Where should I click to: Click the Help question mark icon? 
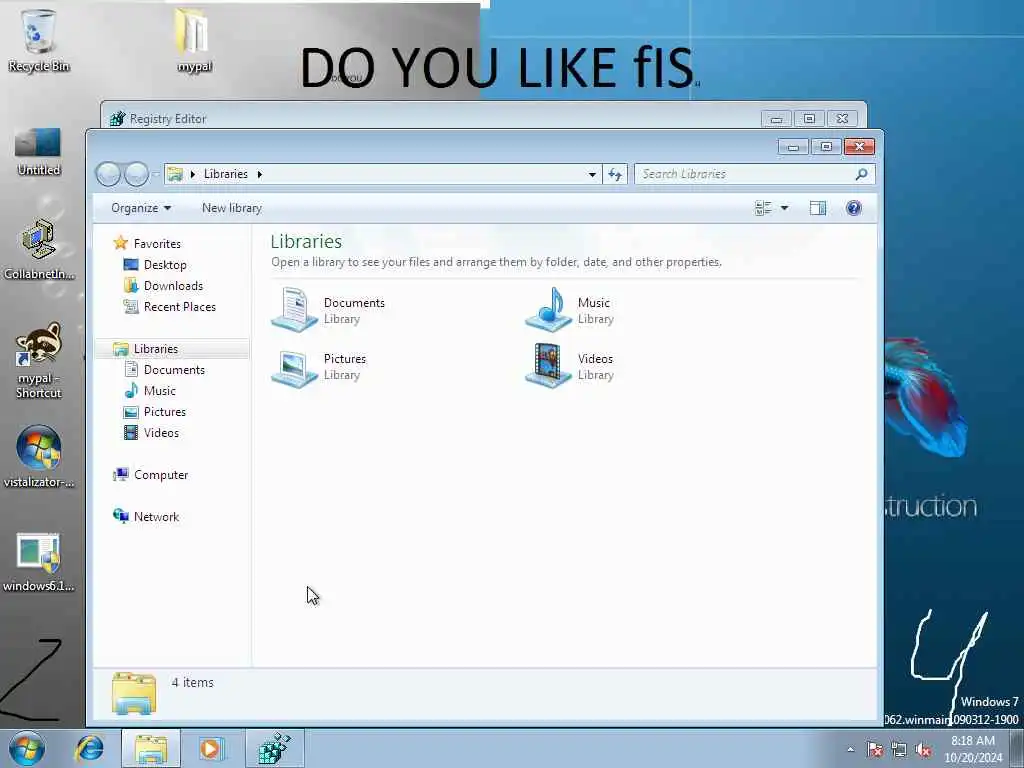click(854, 208)
